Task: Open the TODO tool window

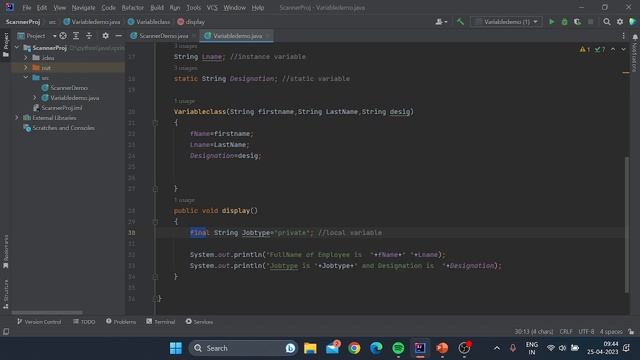Action: tap(84, 322)
